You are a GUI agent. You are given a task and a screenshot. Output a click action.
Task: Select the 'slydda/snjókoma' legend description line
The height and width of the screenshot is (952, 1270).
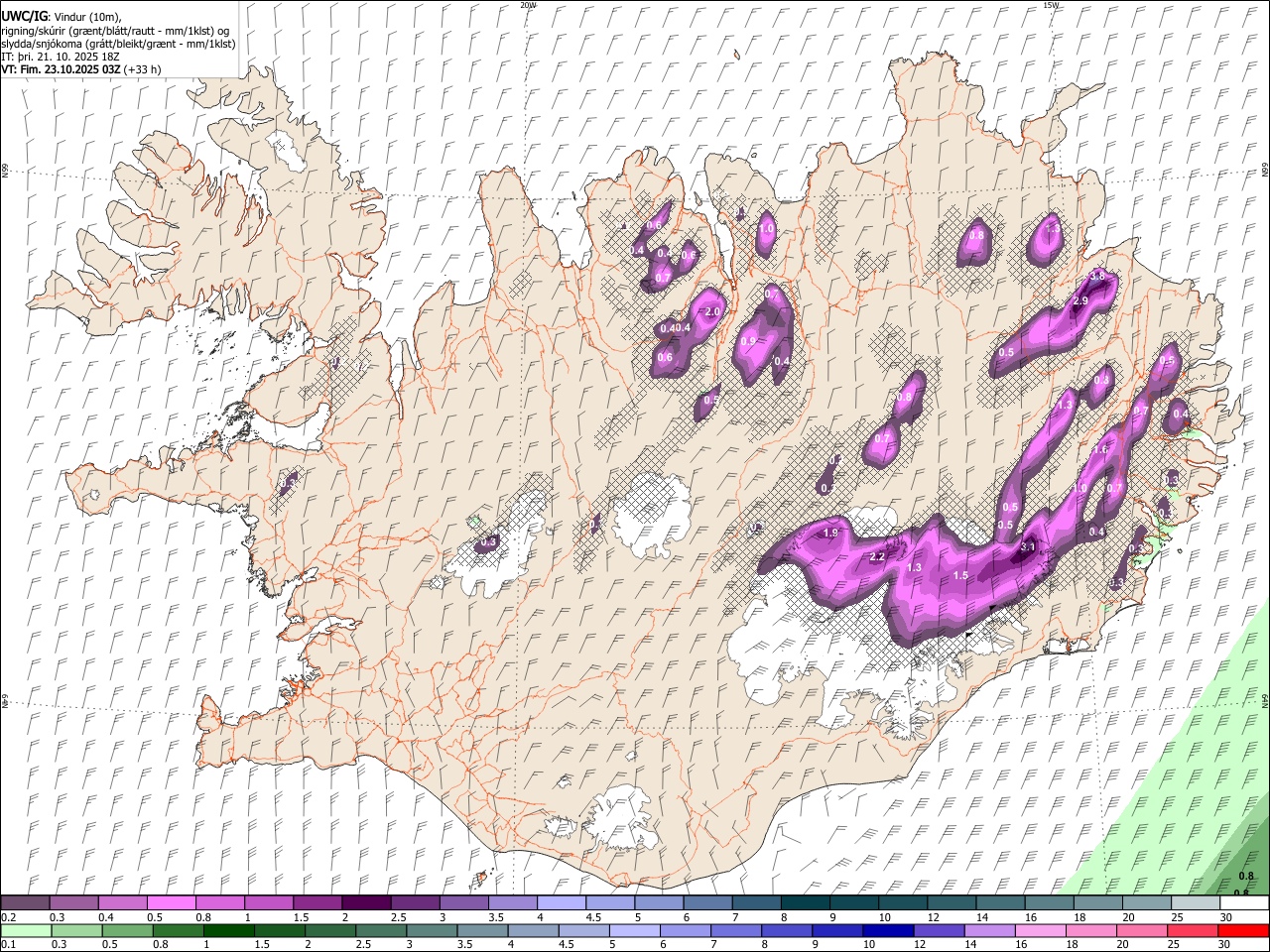[119, 44]
